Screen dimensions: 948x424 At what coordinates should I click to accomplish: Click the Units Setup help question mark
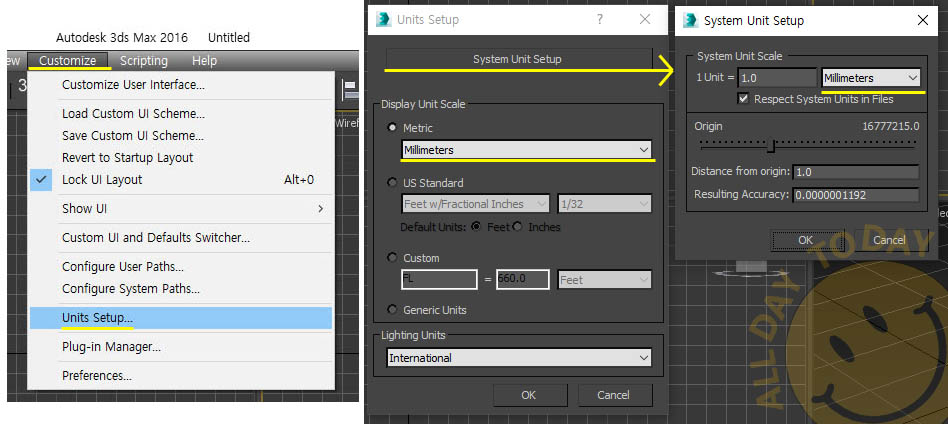point(599,19)
